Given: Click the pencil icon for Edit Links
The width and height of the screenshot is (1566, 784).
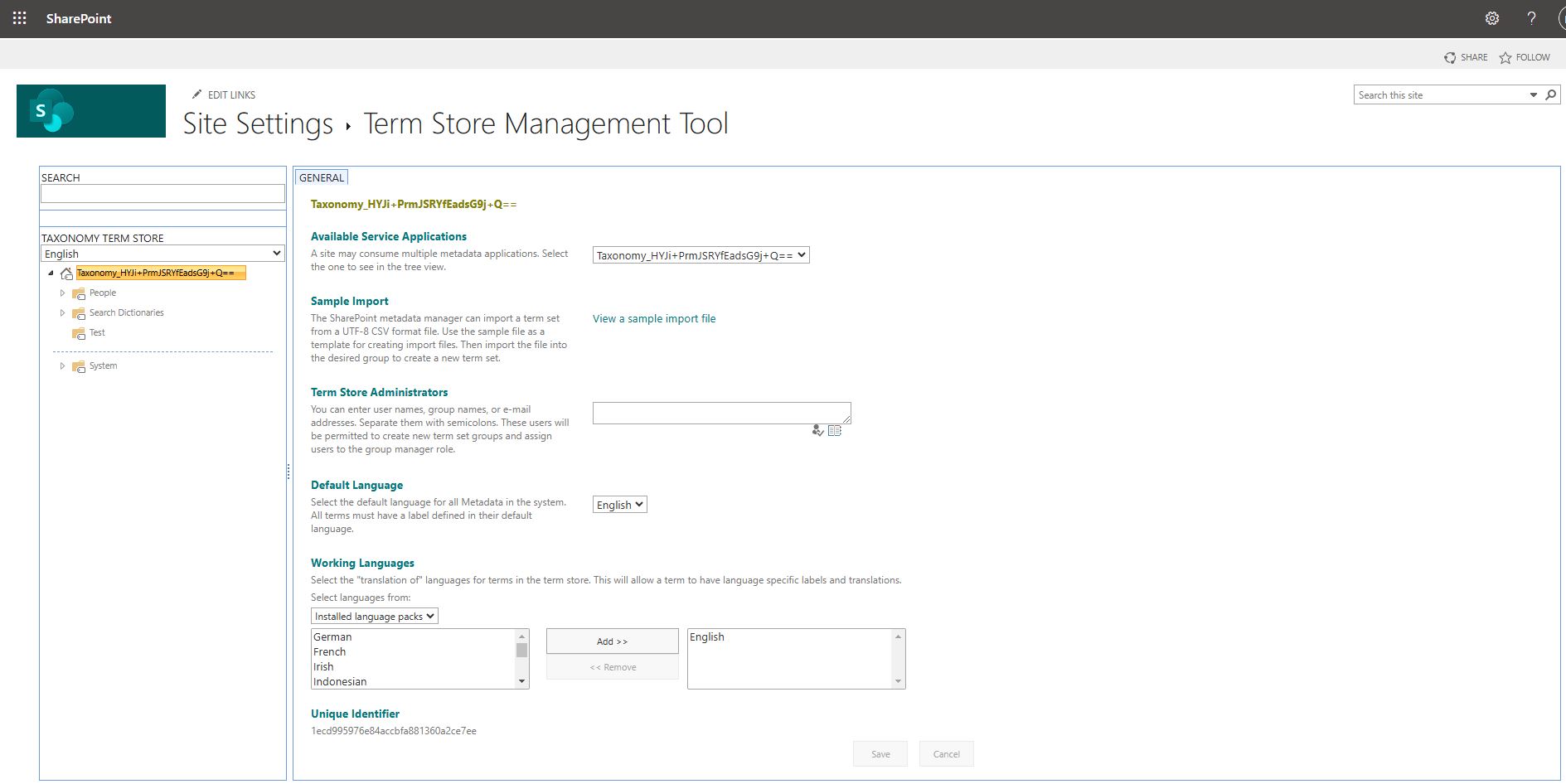Looking at the screenshot, I should (x=196, y=94).
